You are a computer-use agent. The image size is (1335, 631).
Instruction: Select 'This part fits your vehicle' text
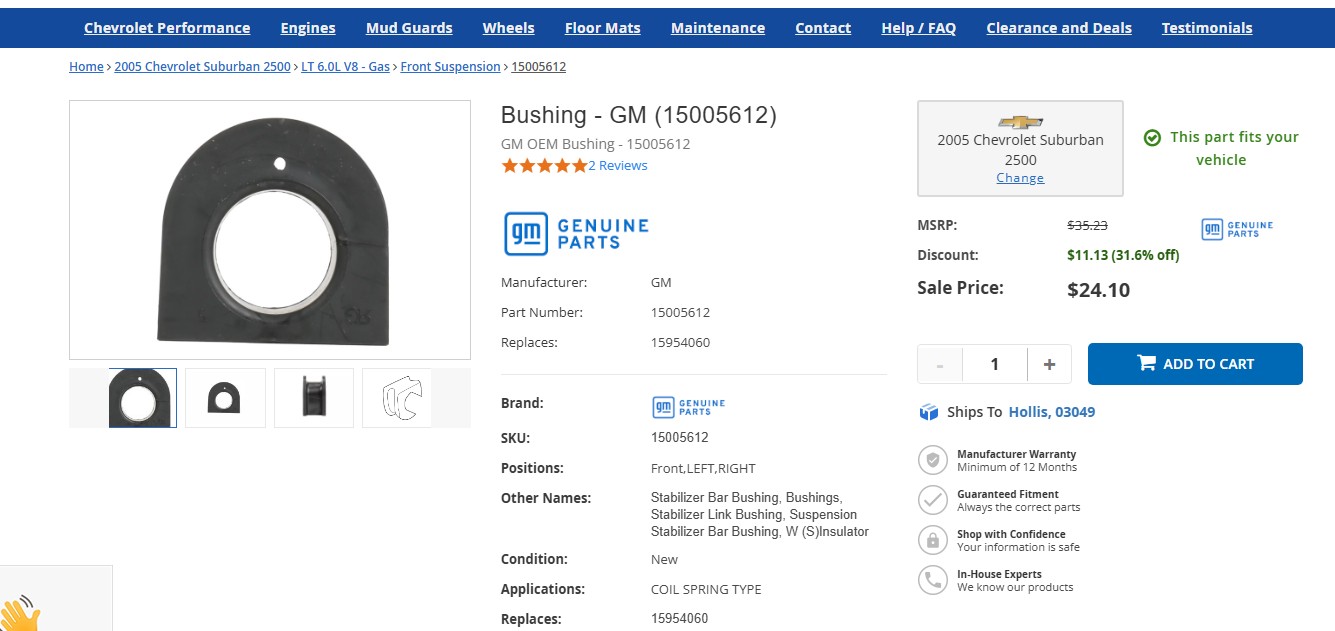tap(1234, 148)
